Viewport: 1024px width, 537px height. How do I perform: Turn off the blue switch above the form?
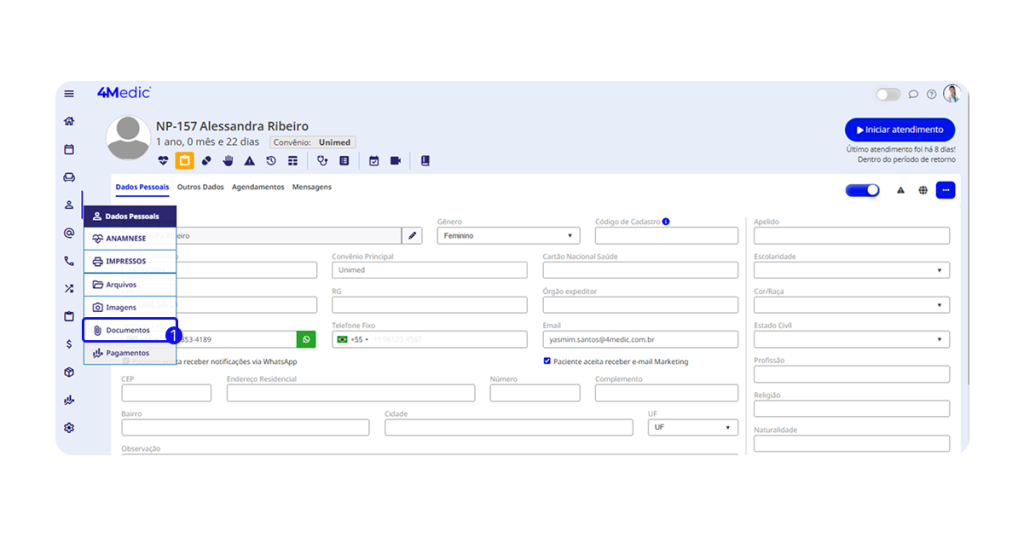862,190
